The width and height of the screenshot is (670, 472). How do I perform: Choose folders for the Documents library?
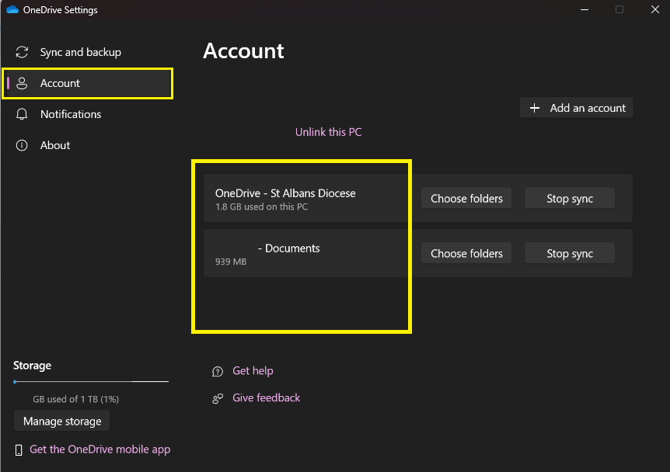click(x=466, y=254)
